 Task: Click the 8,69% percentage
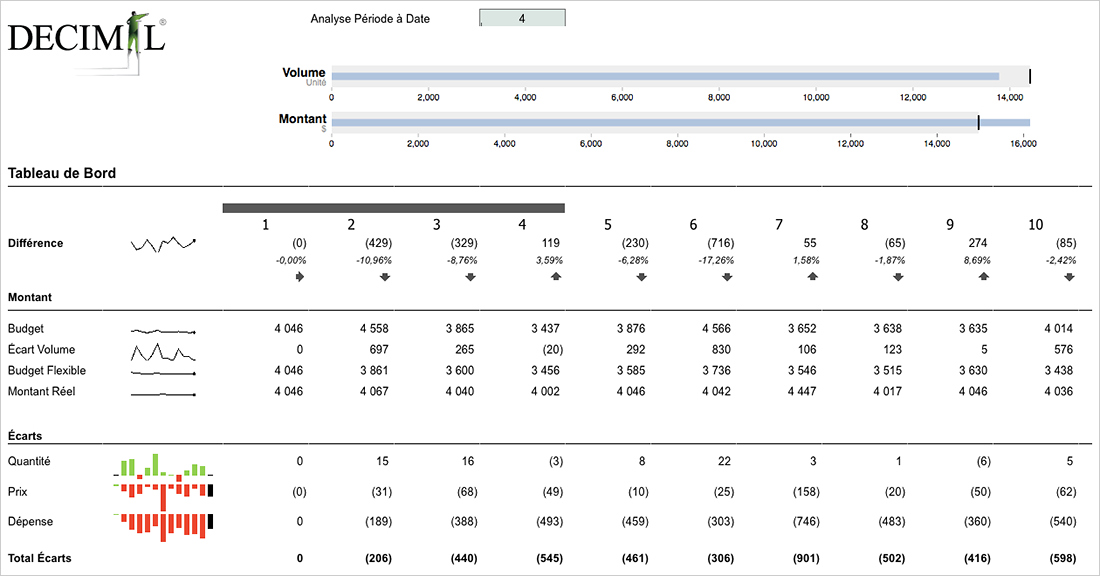coord(977,260)
